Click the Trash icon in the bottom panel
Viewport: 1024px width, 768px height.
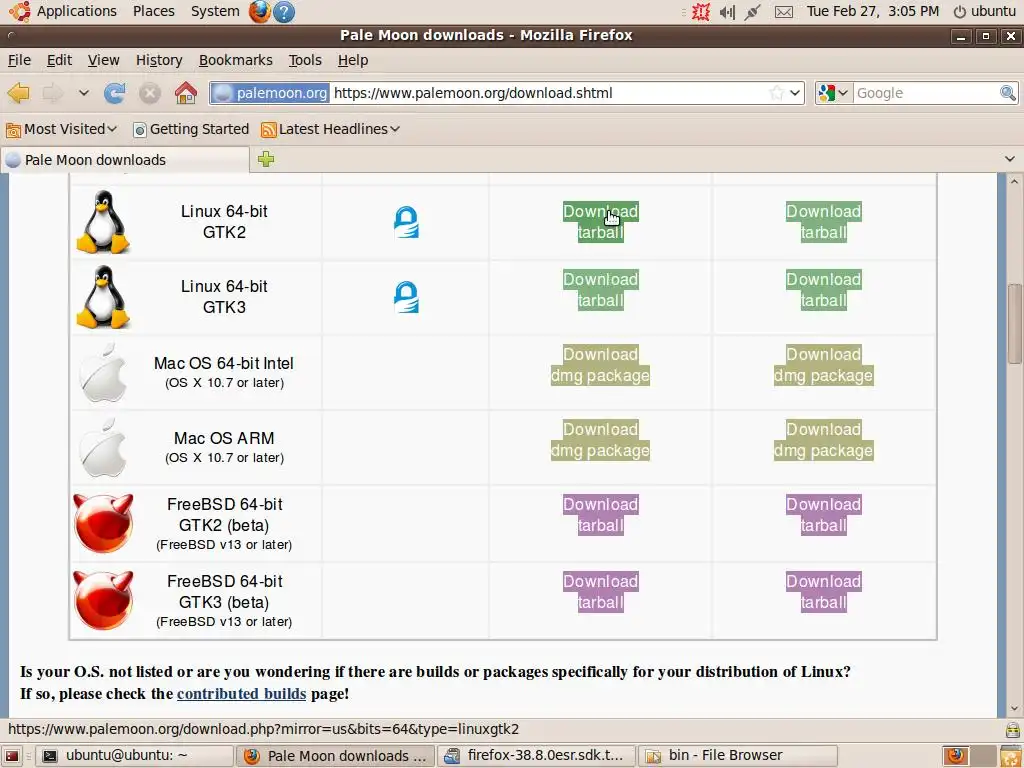[x=1012, y=756]
